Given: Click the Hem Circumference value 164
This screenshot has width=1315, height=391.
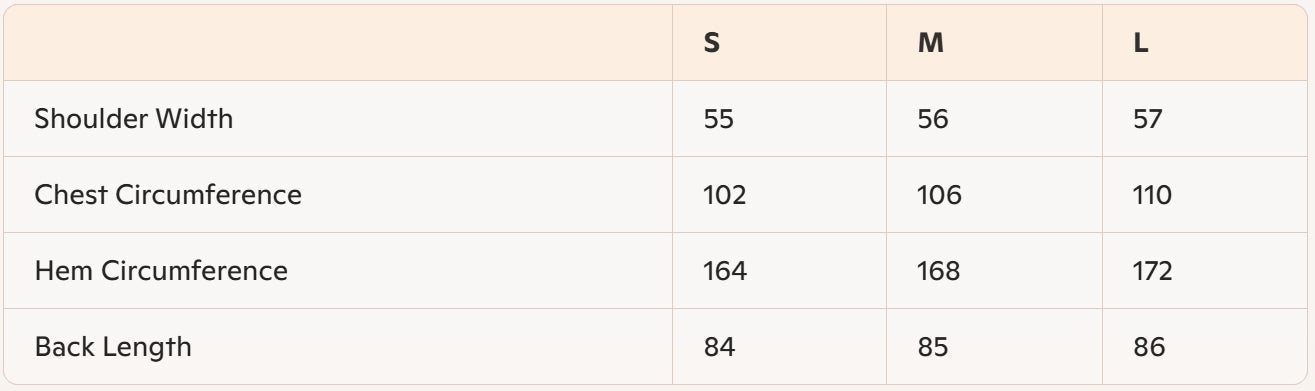Looking at the screenshot, I should pyautogui.click(x=725, y=272).
